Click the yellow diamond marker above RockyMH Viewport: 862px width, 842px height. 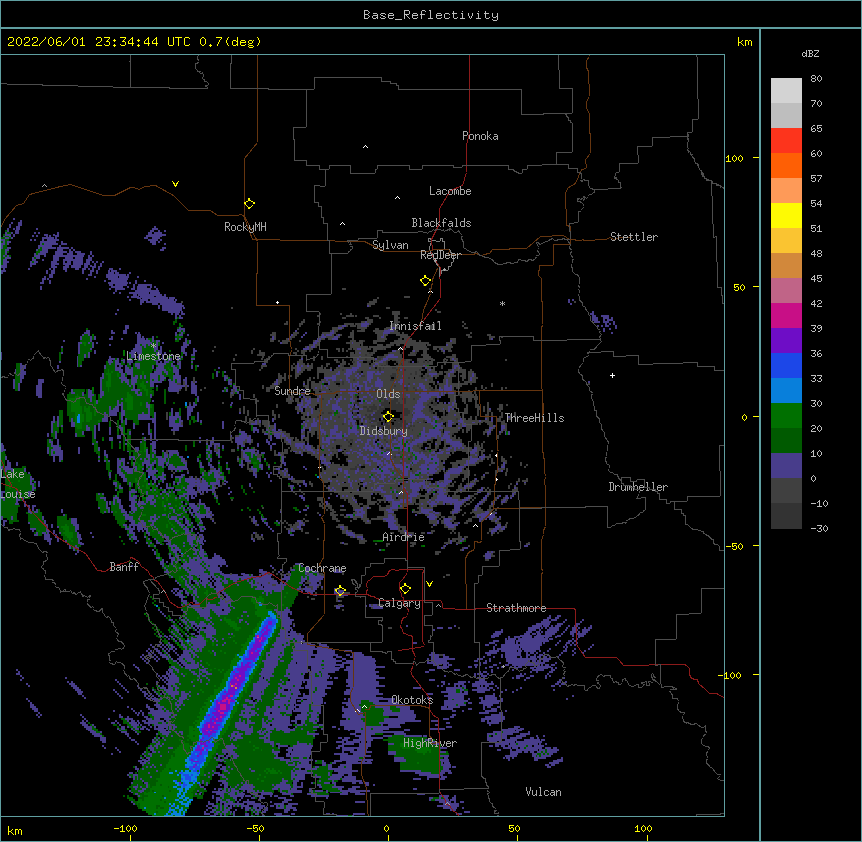pos(250,204)
